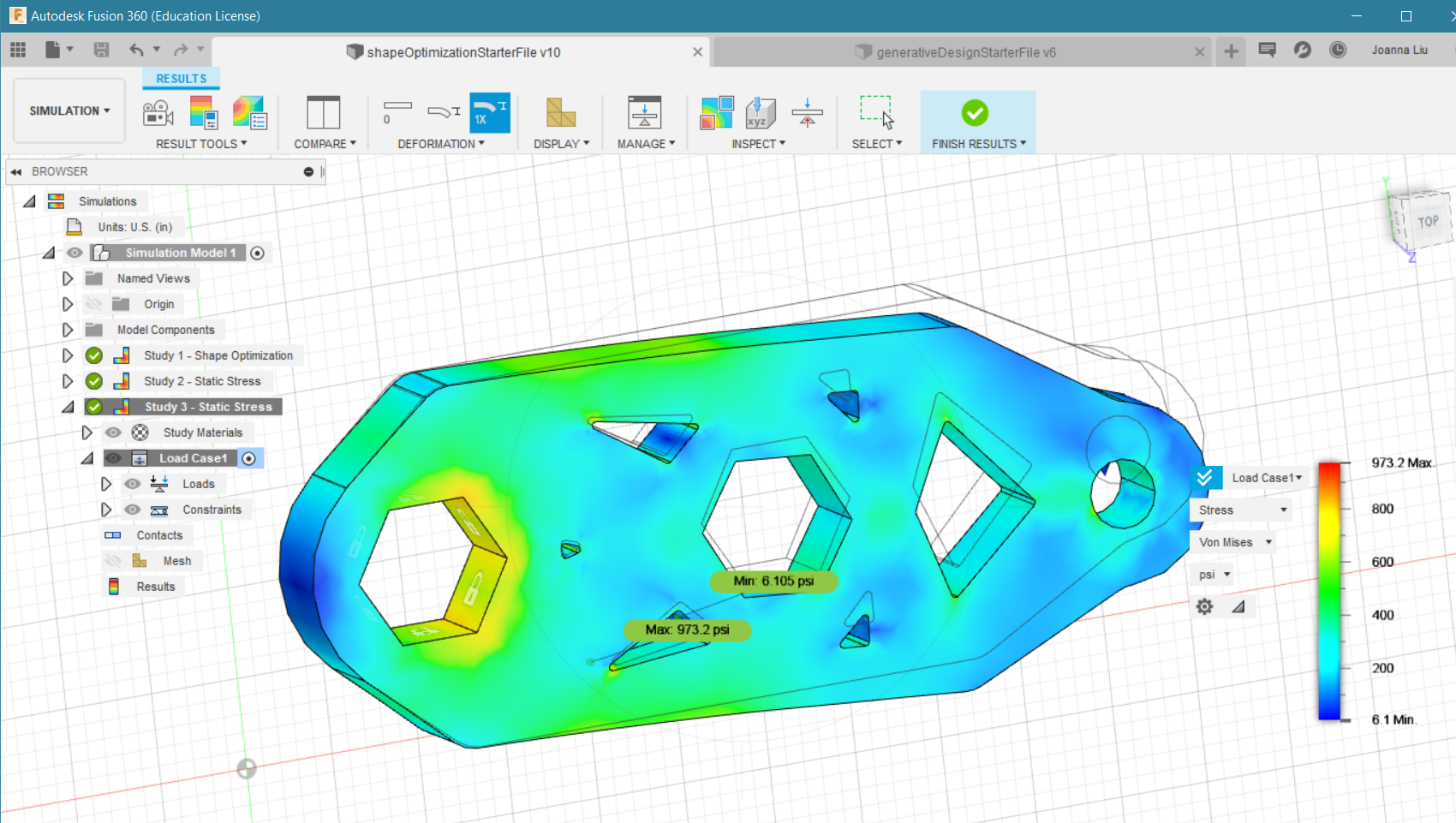1456x823 pixels.
Task: Click the window Select tool icon
Action: [877, 112]
